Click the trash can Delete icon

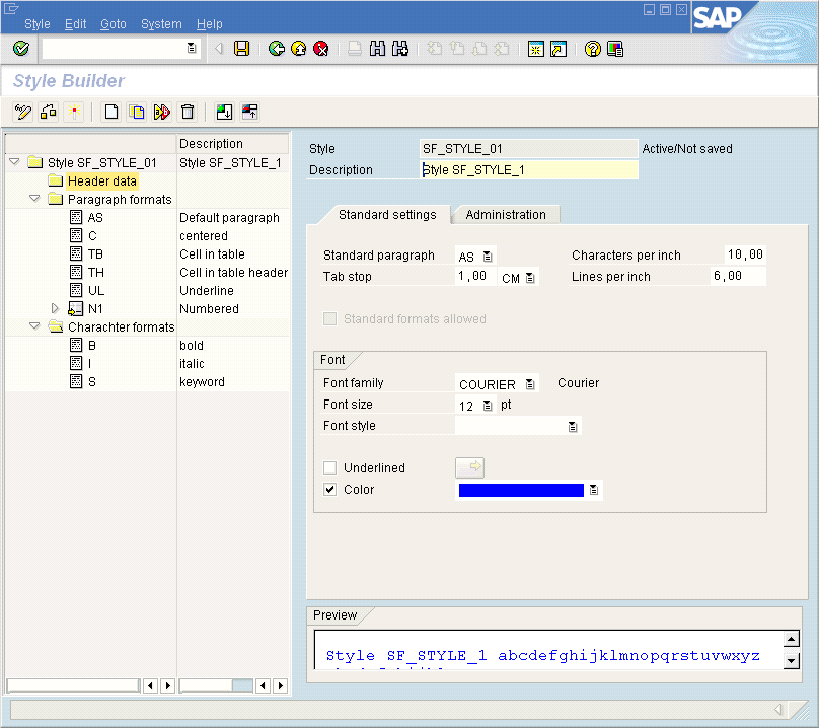[187, 112]
